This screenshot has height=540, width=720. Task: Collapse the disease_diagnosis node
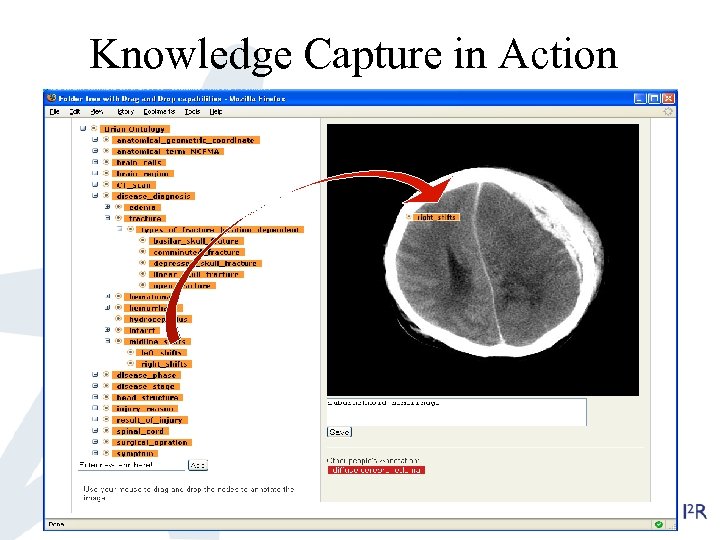click(x=95, y=196)
